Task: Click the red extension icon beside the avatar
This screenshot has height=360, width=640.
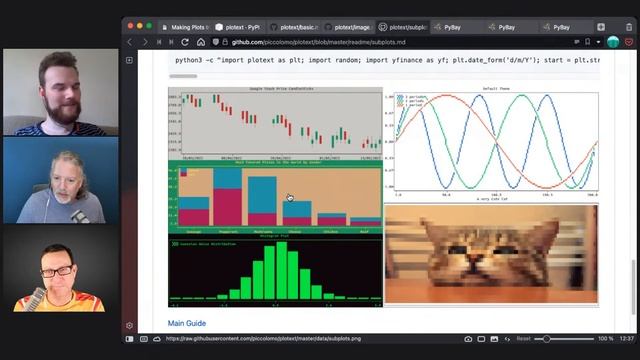Action: (x=629, y=42)
